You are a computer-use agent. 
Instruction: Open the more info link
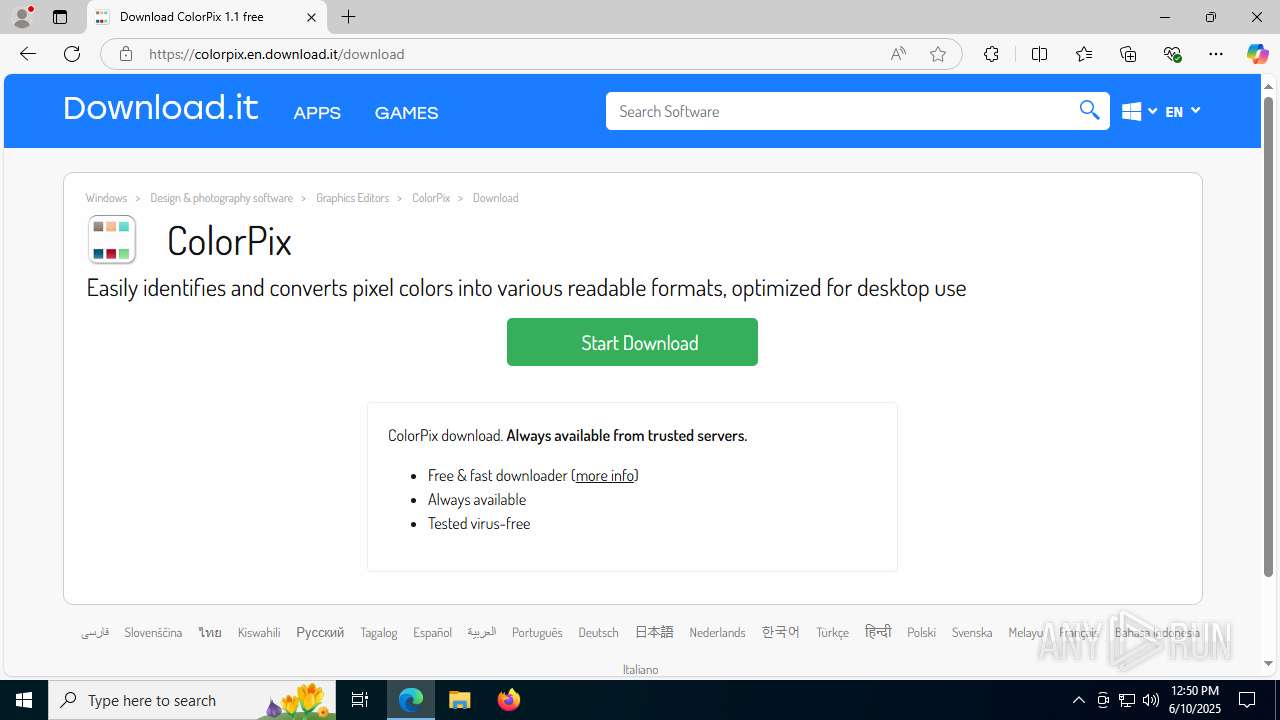[605, 476]
